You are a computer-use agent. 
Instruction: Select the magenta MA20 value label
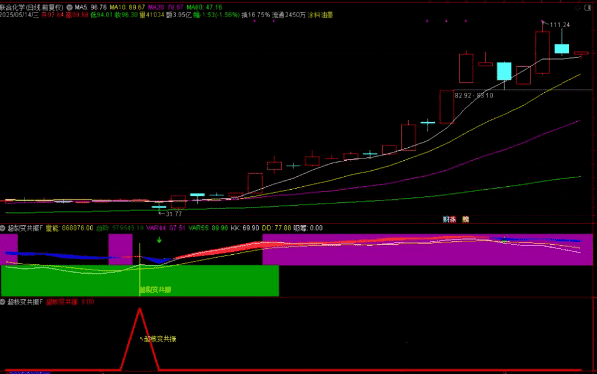(x=166, y=7)
